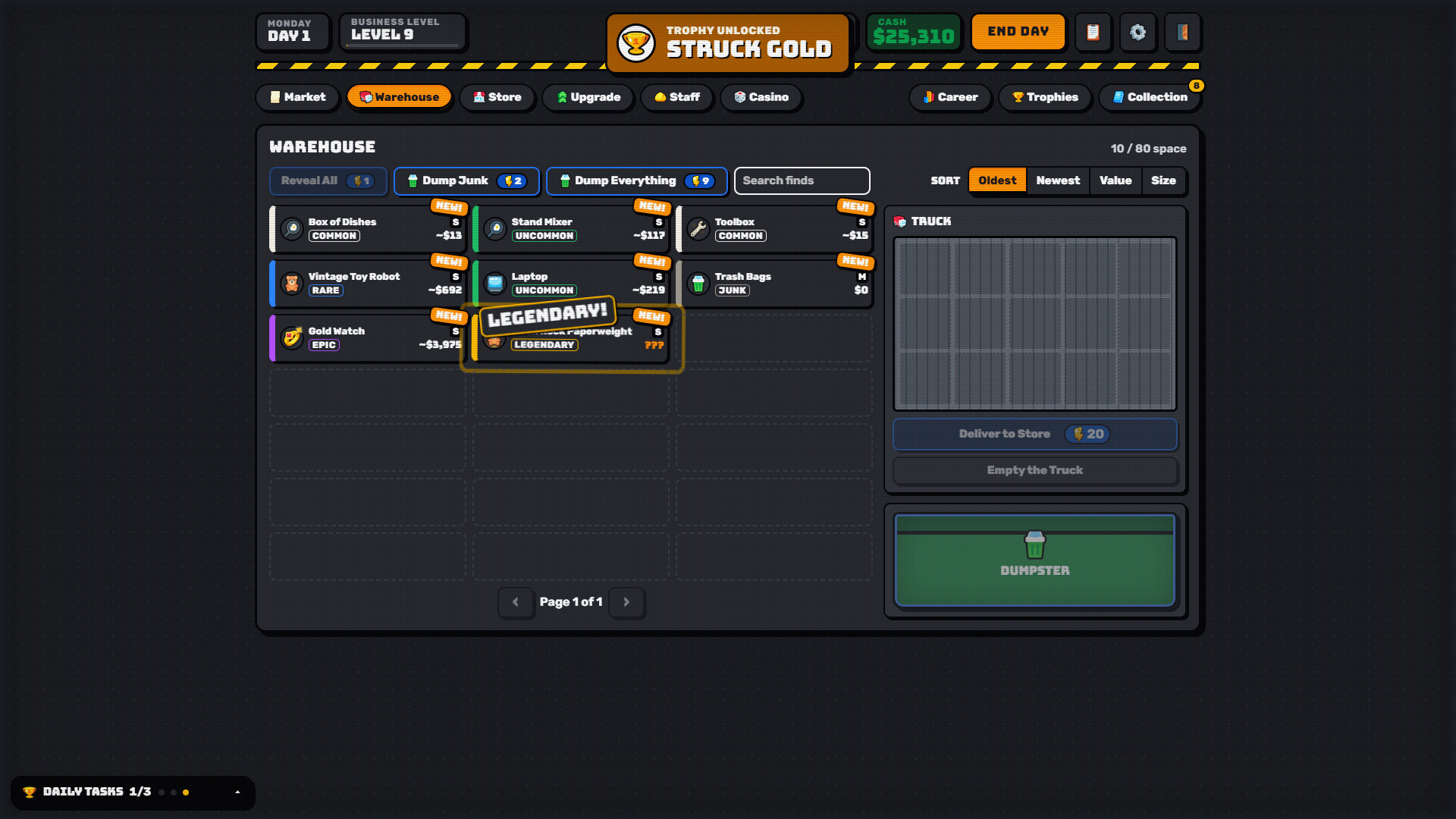Click the Cash $25,310 display

[x=914, y=32]
